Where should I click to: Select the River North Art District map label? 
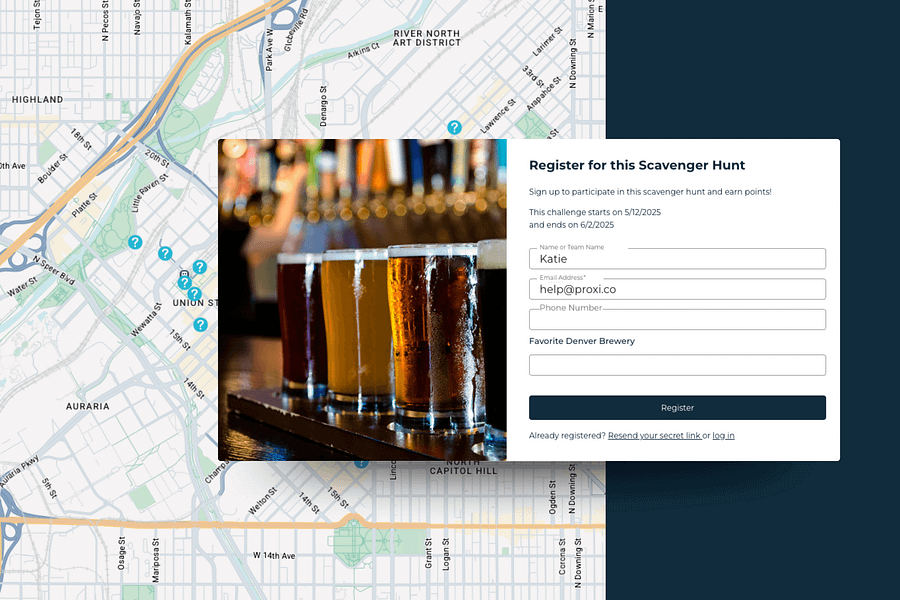(427, 38)
